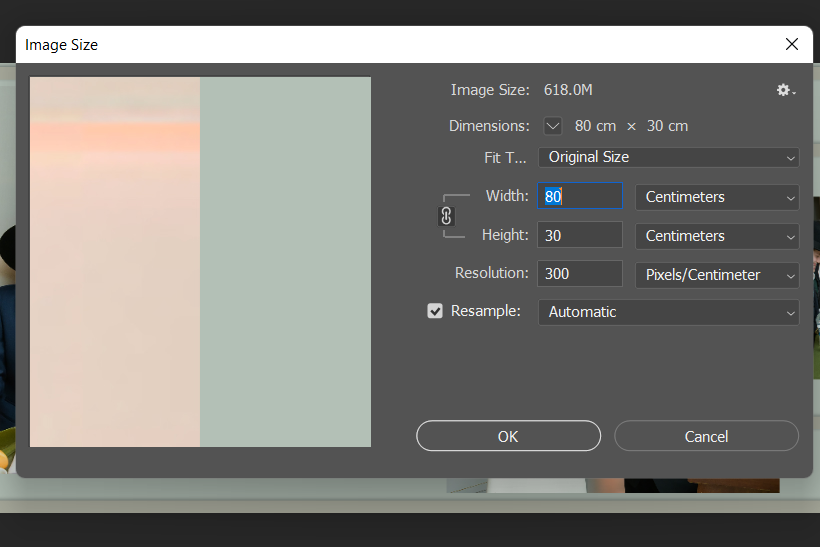Open the Fit To Original Size dropdown
The width and height of the screenshot is (820, 547).
(668, 157)
